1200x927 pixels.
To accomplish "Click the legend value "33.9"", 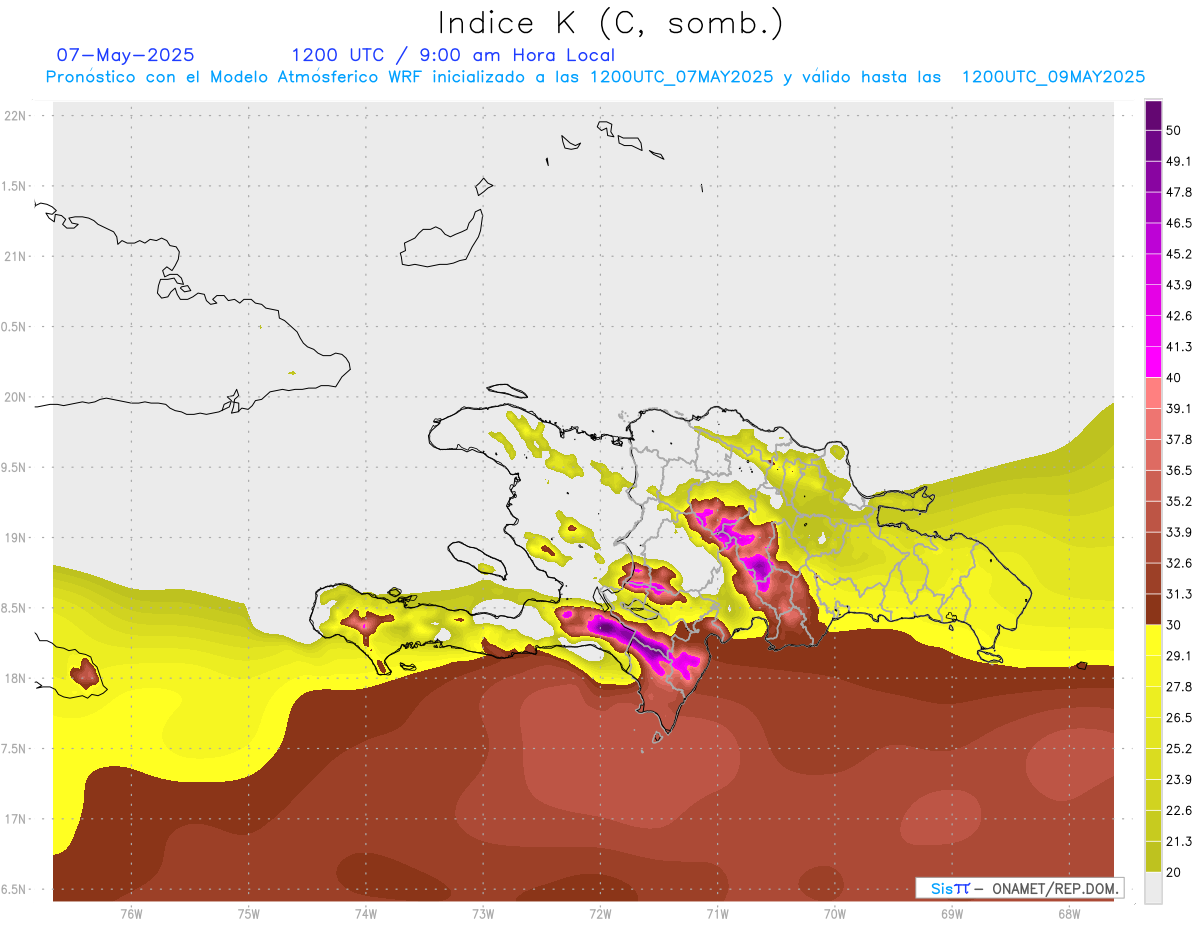I will click(1179, 532).
